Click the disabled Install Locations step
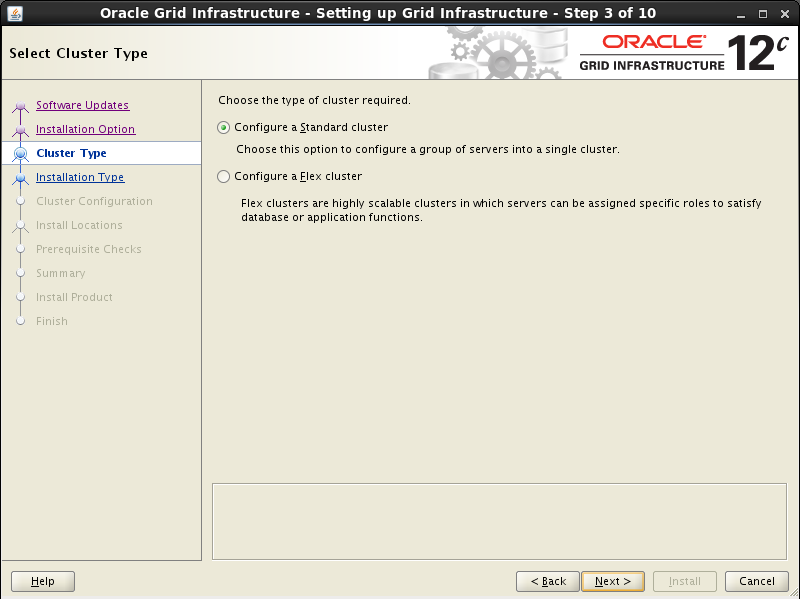The image size is (805, 599). click(x=79, y=225)
